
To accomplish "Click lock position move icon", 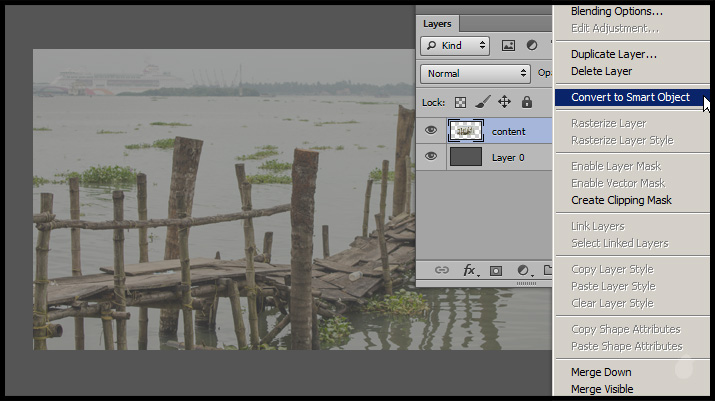I will pyautogui.click(x=504, y=102).
